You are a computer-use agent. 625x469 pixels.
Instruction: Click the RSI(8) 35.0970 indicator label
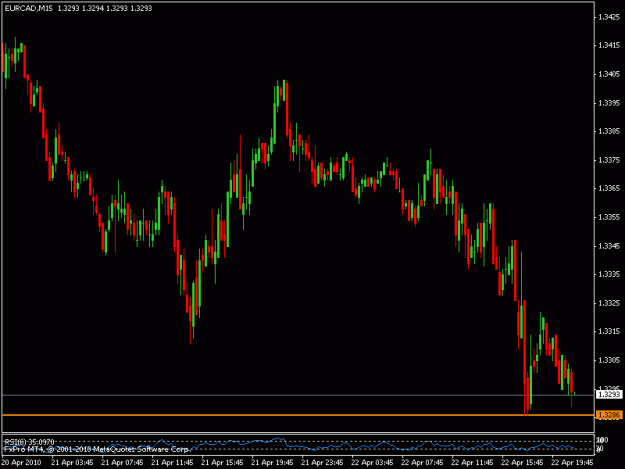pyautogui.click(x=29, y=442)
